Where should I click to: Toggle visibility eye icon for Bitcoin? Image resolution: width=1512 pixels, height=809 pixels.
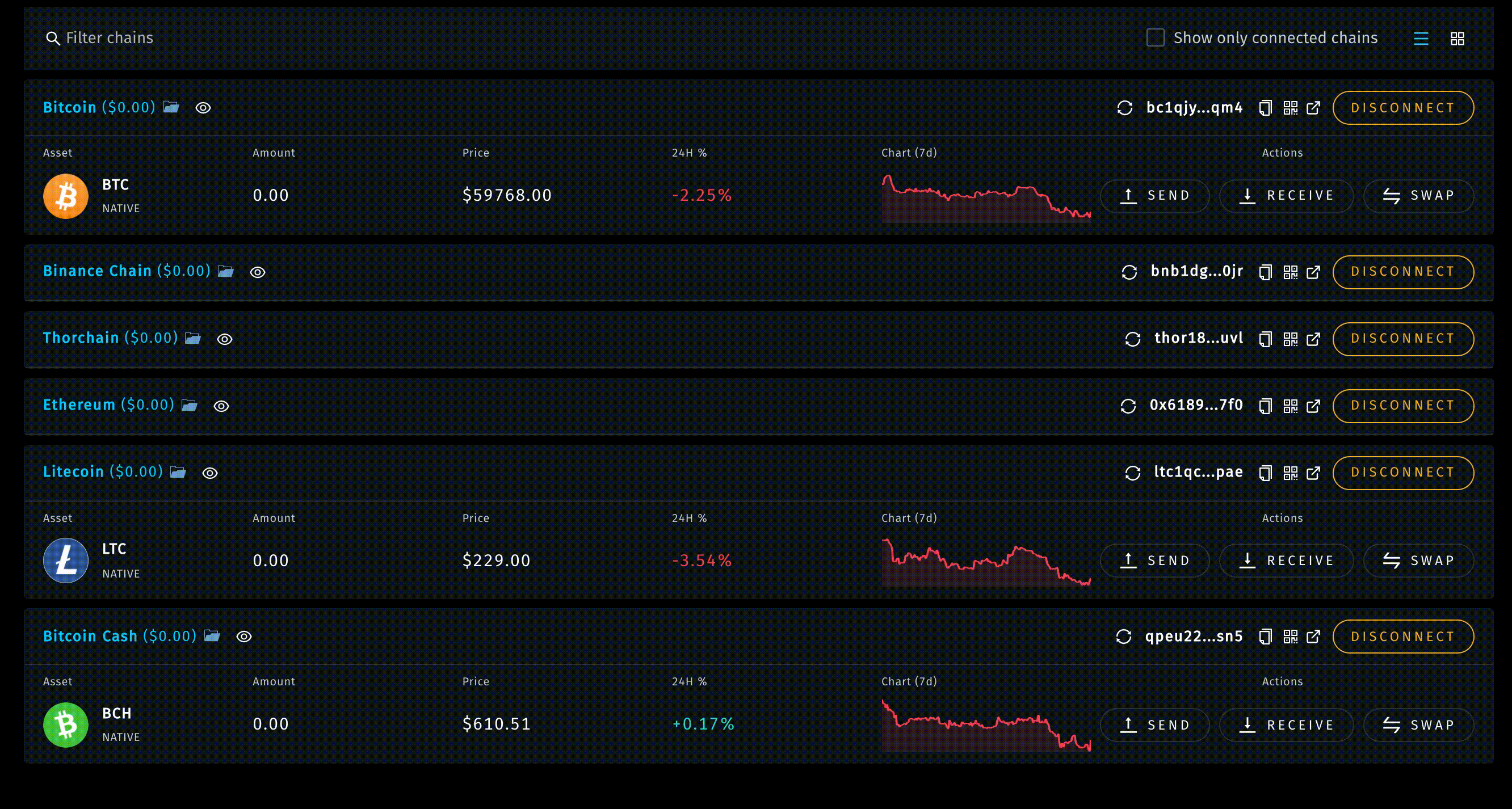click(x=203, y=108)
